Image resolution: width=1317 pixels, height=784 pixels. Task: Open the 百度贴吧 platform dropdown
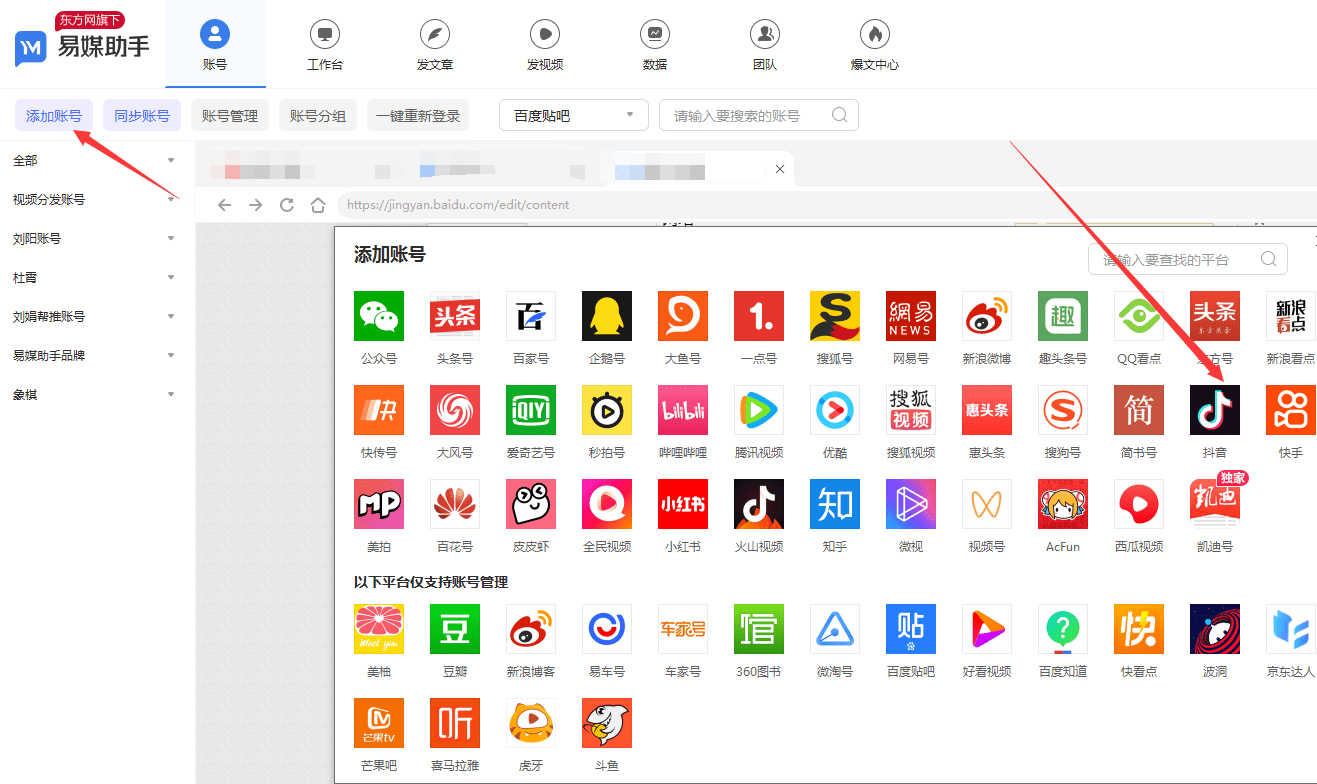click(573, 115)
